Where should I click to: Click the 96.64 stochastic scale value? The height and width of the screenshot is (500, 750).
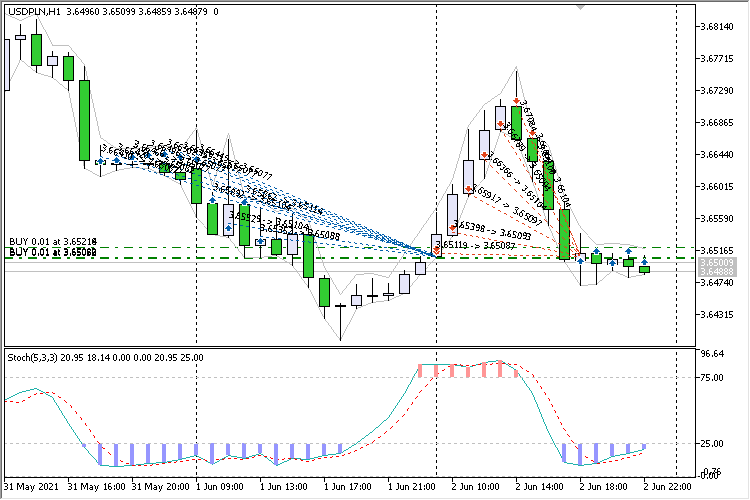tap(712, 354)
